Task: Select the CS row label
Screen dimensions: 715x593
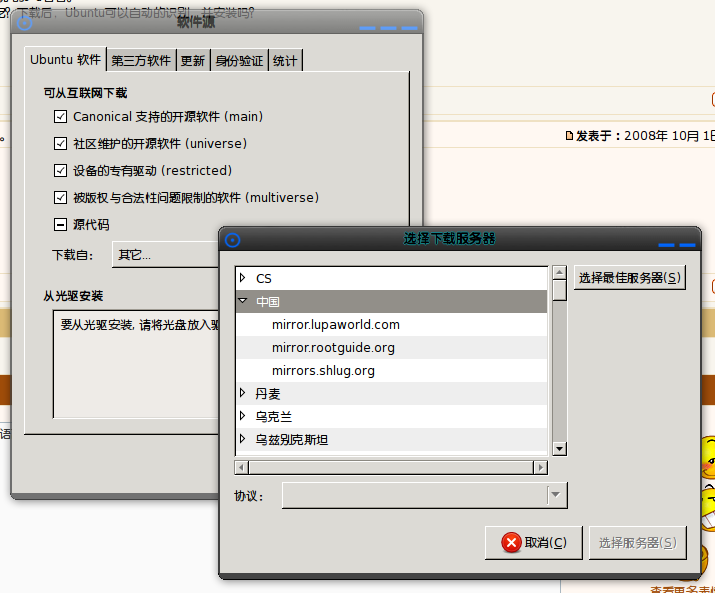Action: [264, 278]
